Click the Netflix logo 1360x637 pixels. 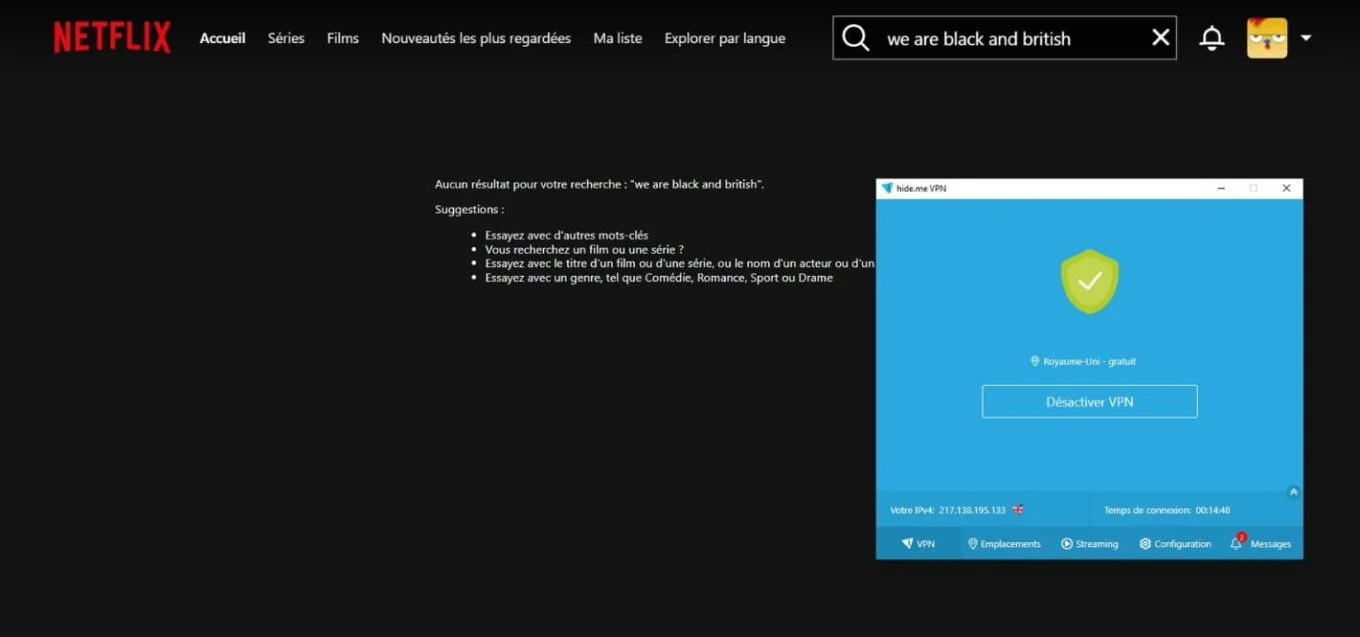pos(112,38)
